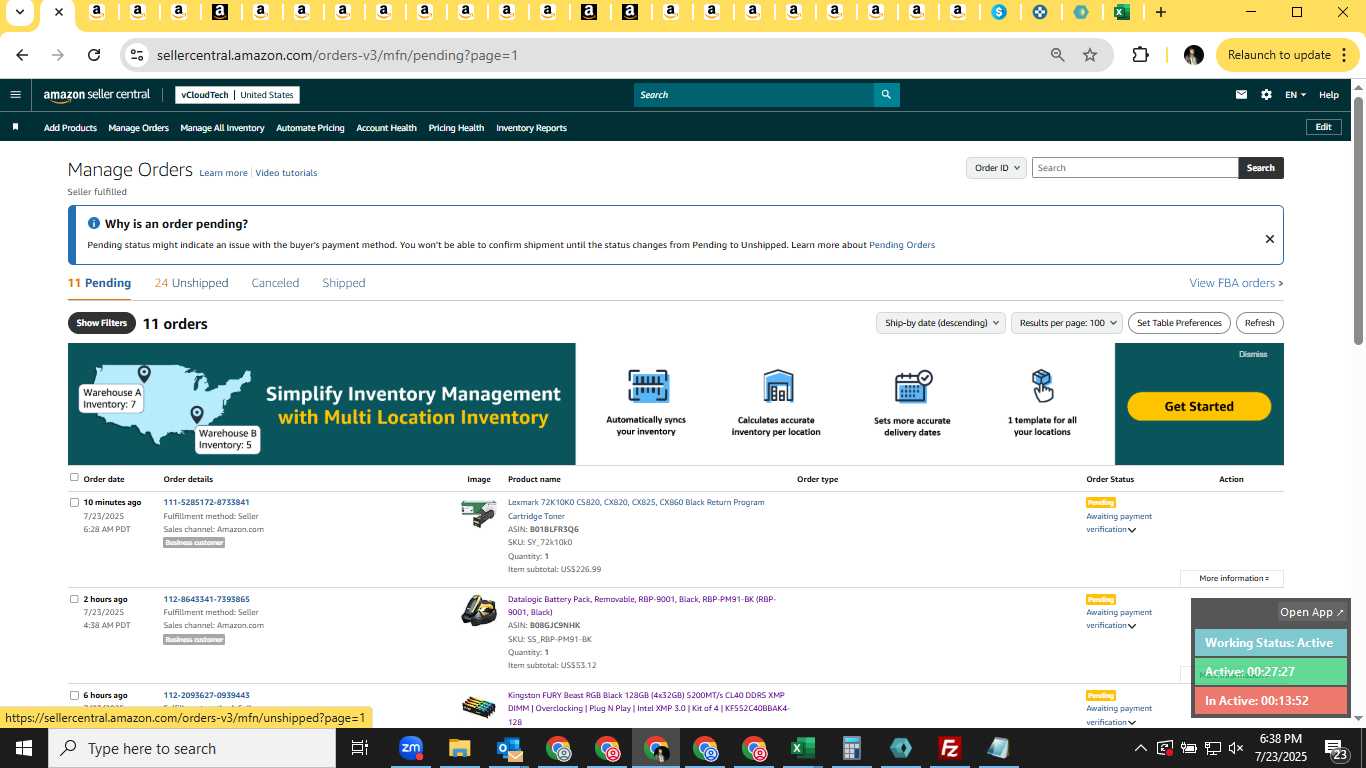
Task: Expand Awaiting payment verification for Datalogic order
Action: [1132, 626]
